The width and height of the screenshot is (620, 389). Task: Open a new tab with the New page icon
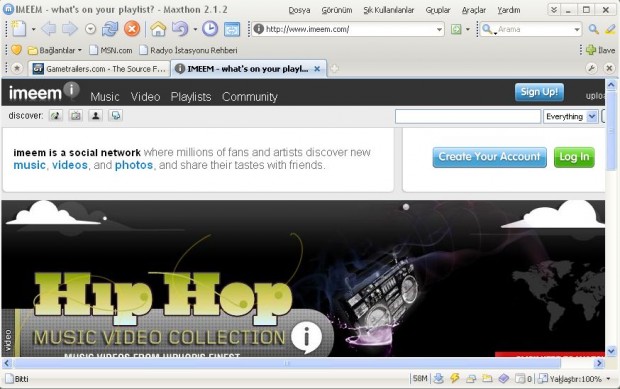tap(19, 29)
